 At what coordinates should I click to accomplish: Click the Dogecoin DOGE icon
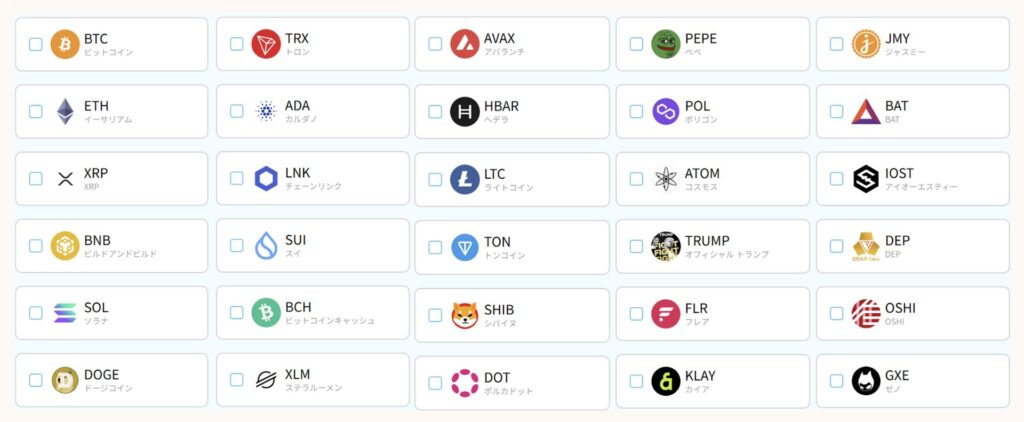(65, 380)
